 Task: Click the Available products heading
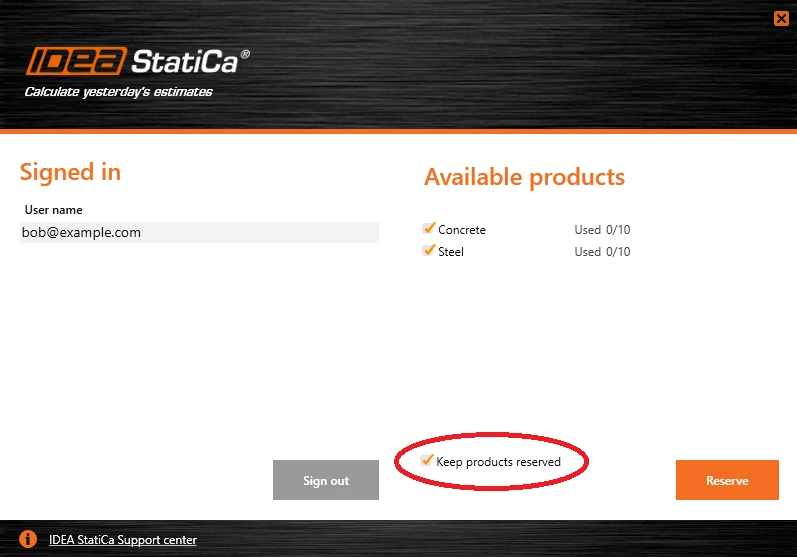pos(525,177)
